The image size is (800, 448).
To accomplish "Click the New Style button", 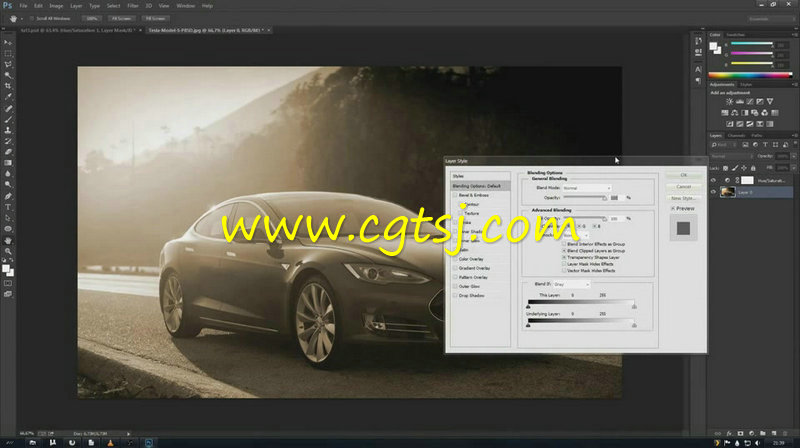I will [683, 198].
